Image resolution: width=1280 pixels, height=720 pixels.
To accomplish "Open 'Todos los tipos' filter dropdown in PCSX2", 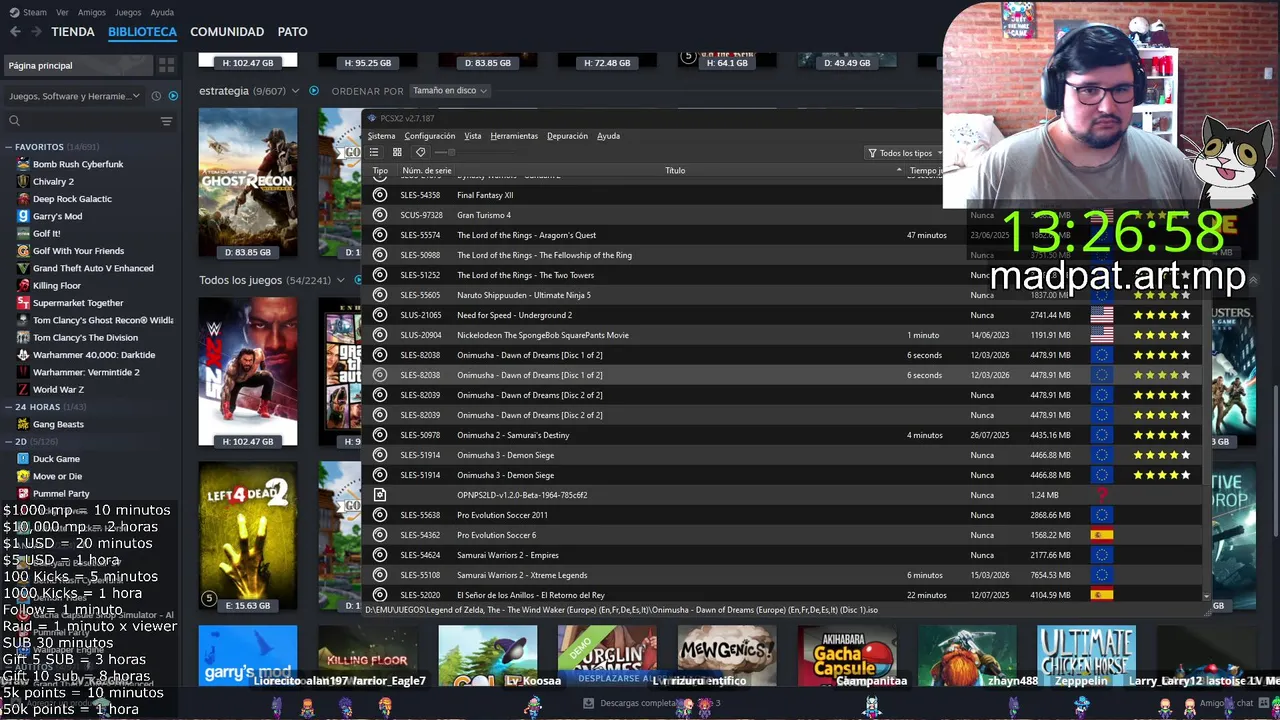I will coord(905,153).
